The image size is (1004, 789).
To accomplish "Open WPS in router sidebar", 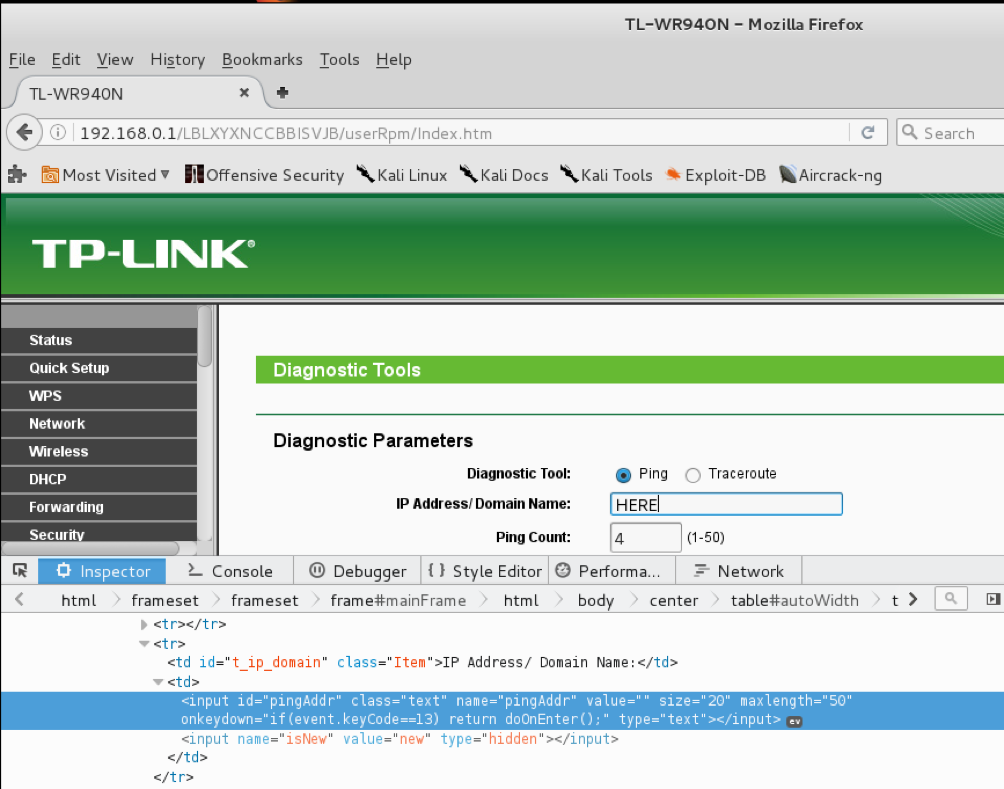I will [99, 396].
